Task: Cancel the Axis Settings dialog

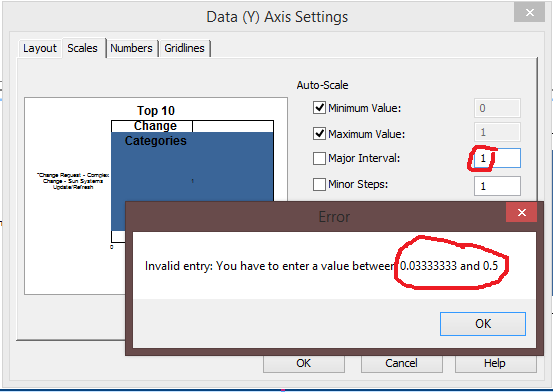Action: click(x=401, y=363)
